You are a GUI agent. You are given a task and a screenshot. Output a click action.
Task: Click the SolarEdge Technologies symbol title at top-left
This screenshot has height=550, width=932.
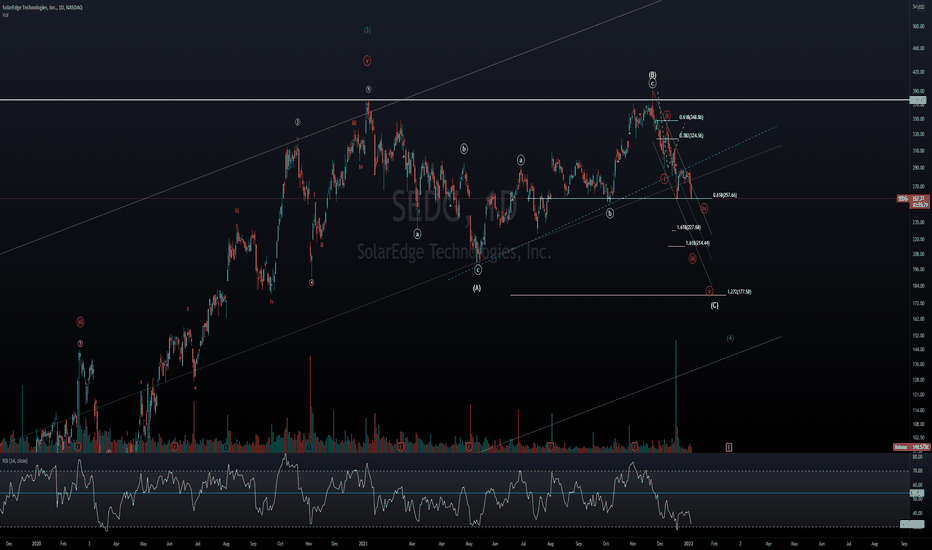(x=42, y=7)
